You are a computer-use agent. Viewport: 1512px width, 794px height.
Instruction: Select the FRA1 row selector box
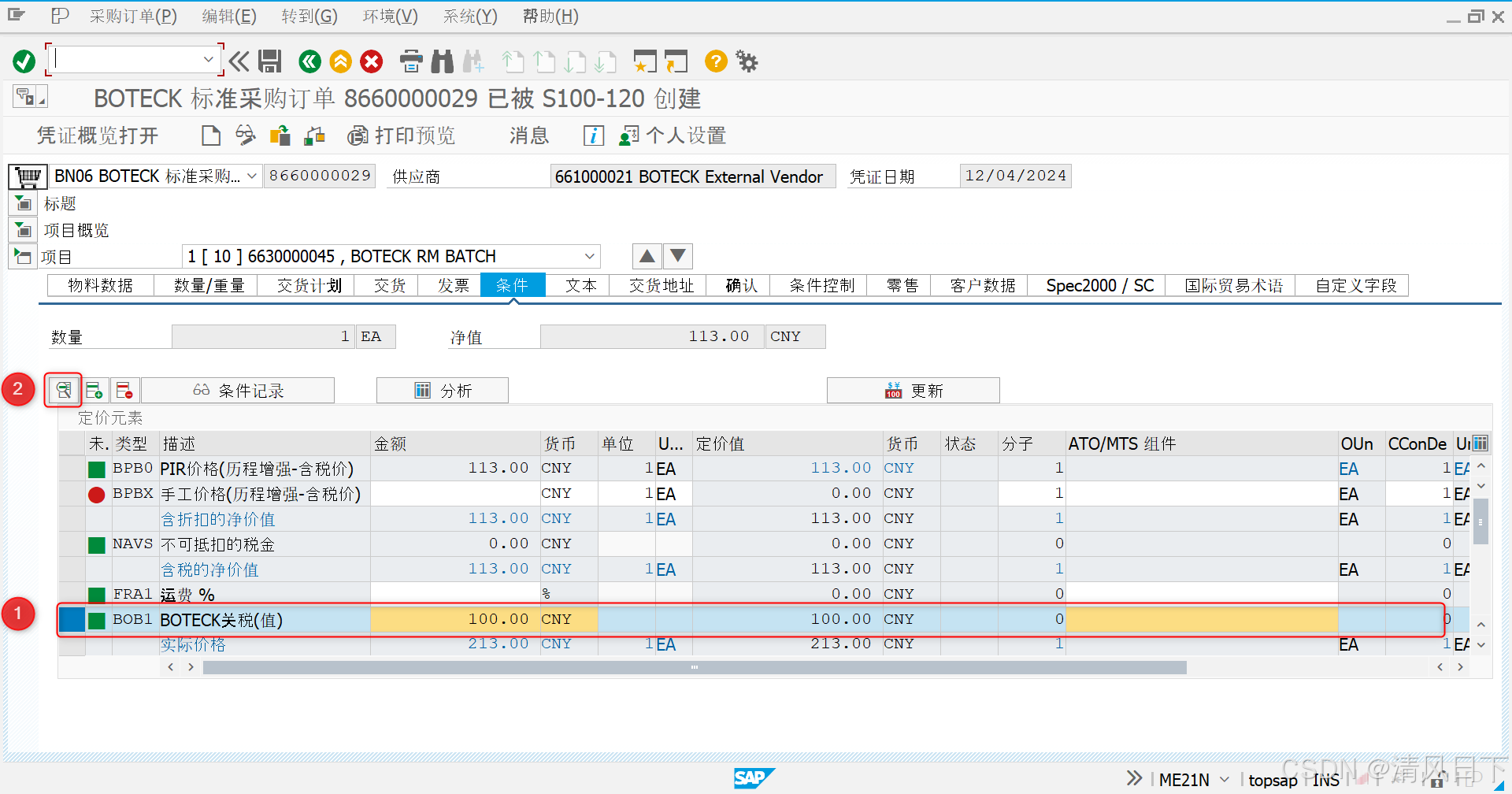click(x=72, y=595)
